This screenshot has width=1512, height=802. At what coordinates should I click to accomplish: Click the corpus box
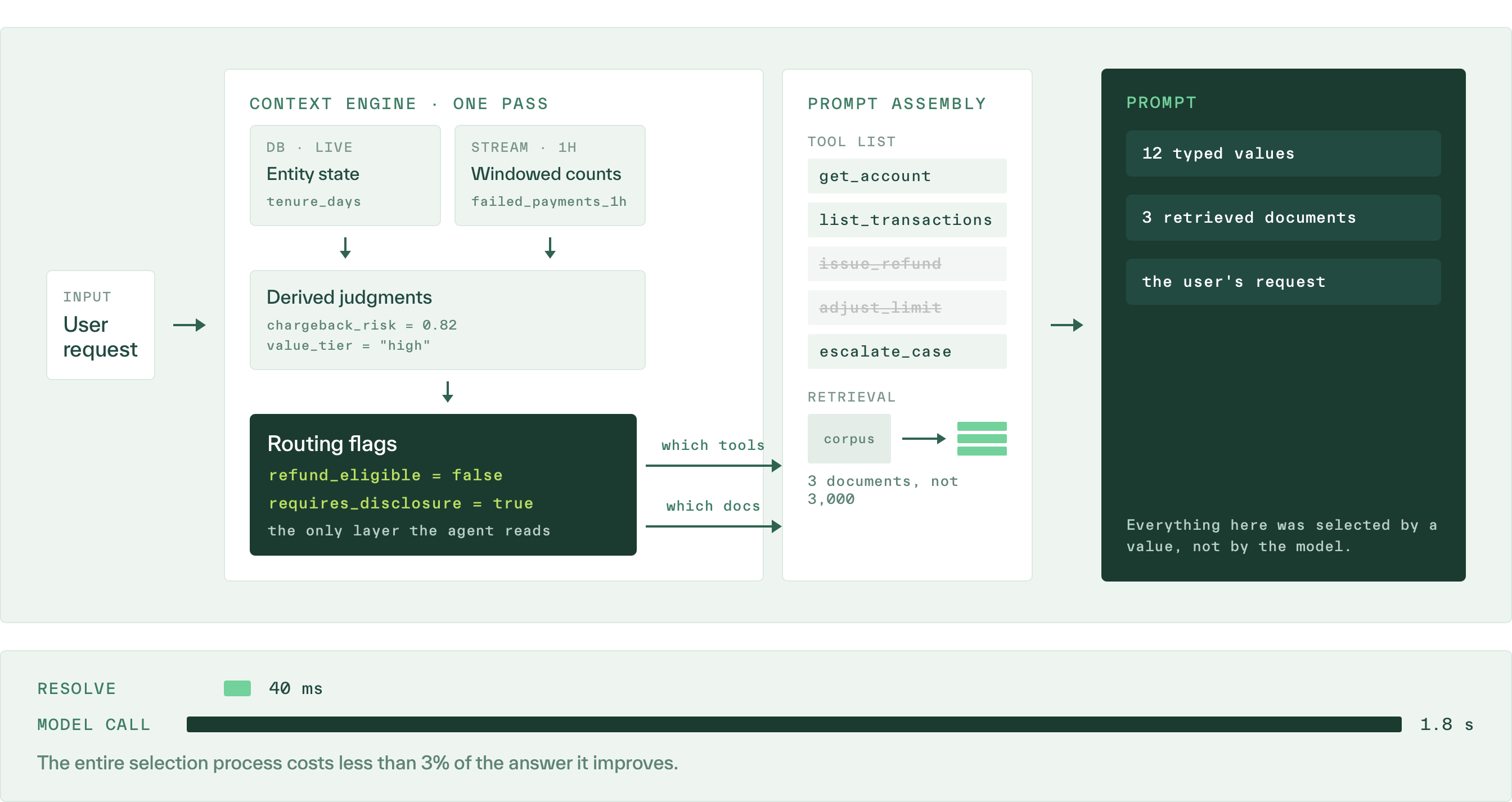tap(849, 439)
